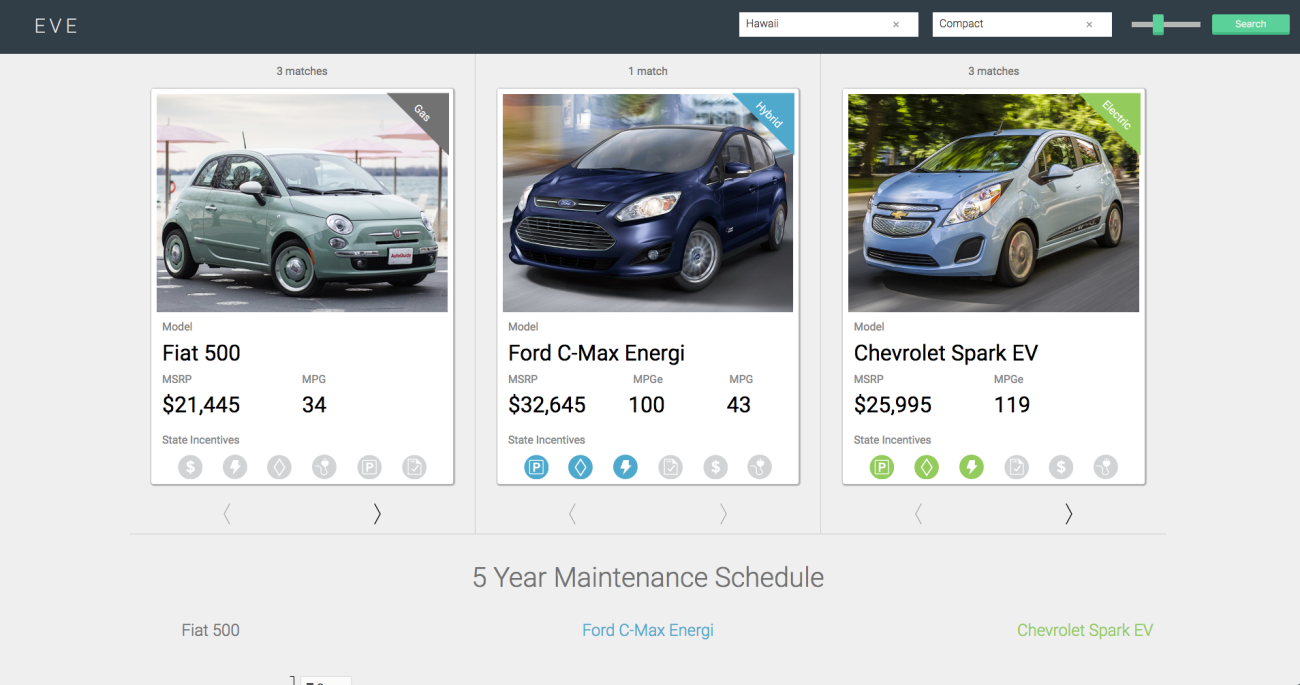Screen dimensions: 1300x685
Task: Click the Ford C-Max Energi car photo
Action: [x=648, y=203]
